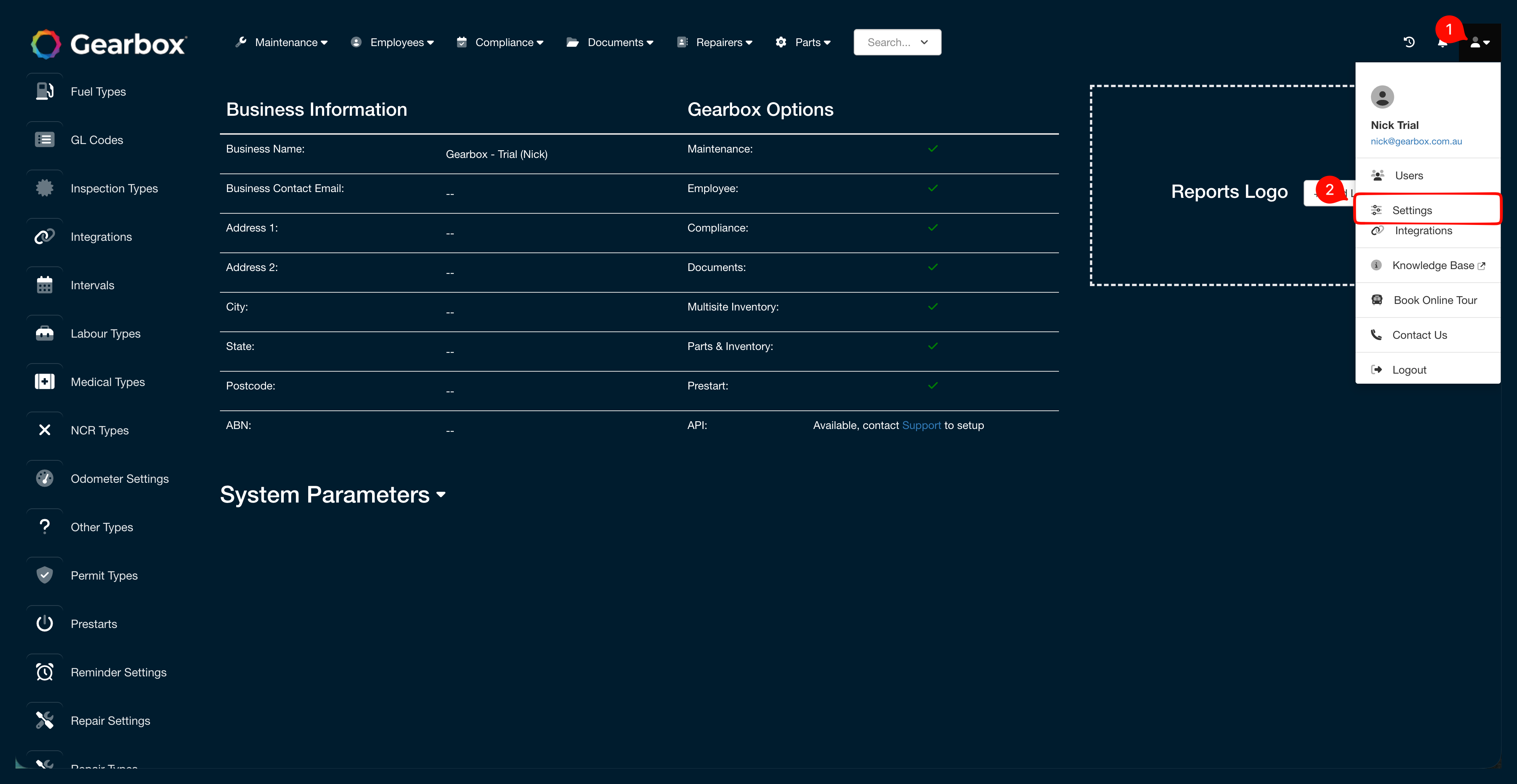Click the Other Types question mark icon
The image size is (1517, 784).
coord(45,527)
